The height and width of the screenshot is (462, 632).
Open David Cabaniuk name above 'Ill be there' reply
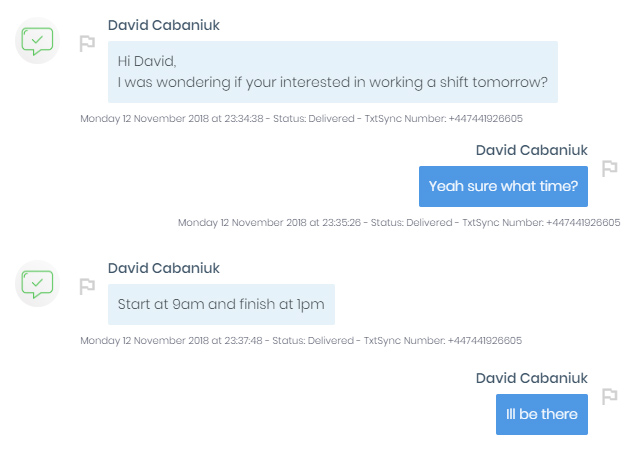(532, 378)
